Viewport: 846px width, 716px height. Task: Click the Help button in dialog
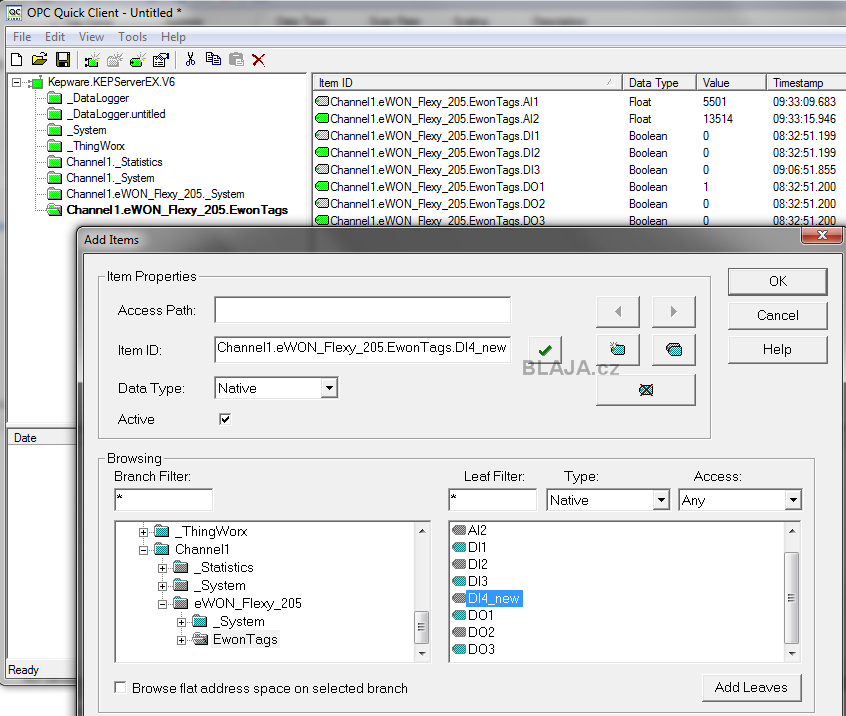pyautogui.click(x=777, y=349)
